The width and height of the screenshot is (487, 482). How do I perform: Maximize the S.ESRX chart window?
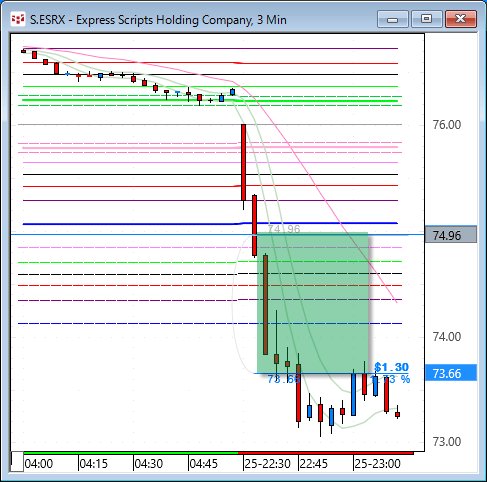(426, 19)
